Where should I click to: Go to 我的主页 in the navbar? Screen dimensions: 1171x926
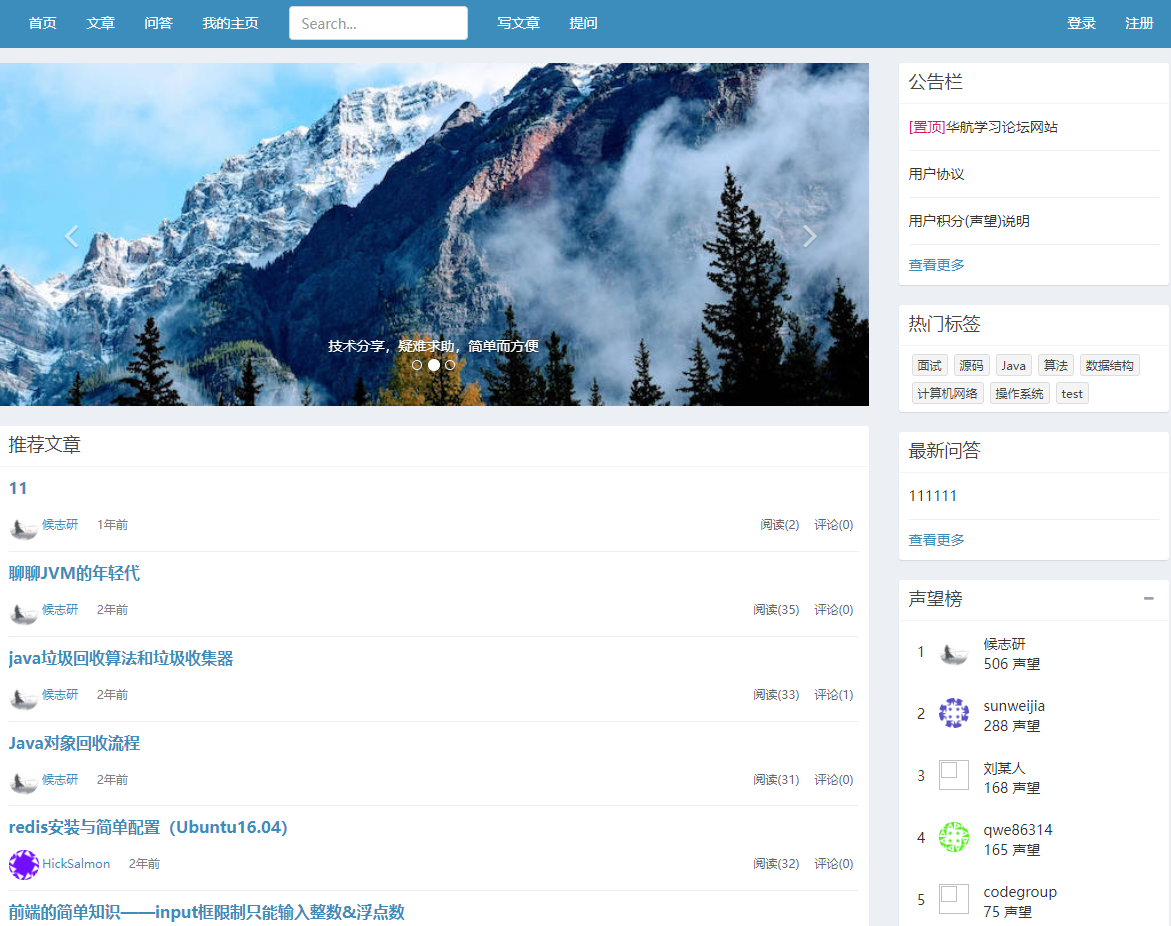pyautogui.click(x=230, y=23)
